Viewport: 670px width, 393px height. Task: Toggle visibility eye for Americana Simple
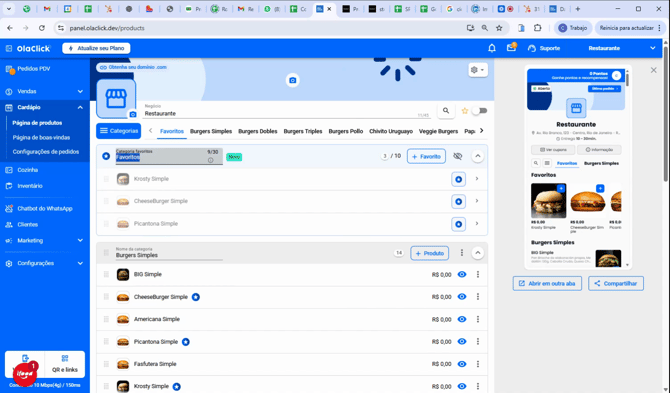(x=462, y=319)
